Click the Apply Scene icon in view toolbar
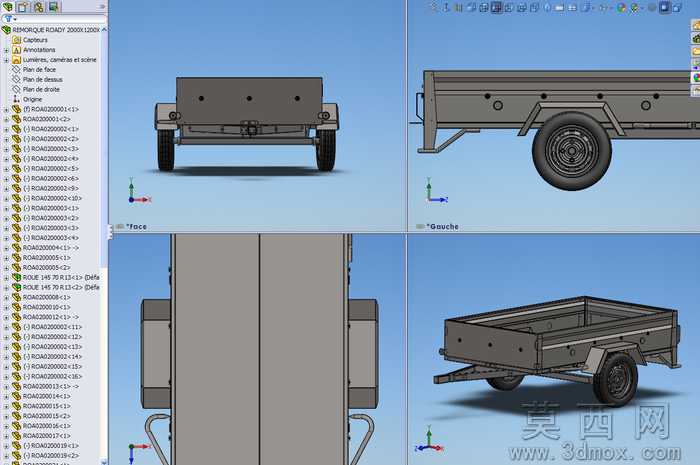The width and height of the screenshot is (700, 465). 634,8
